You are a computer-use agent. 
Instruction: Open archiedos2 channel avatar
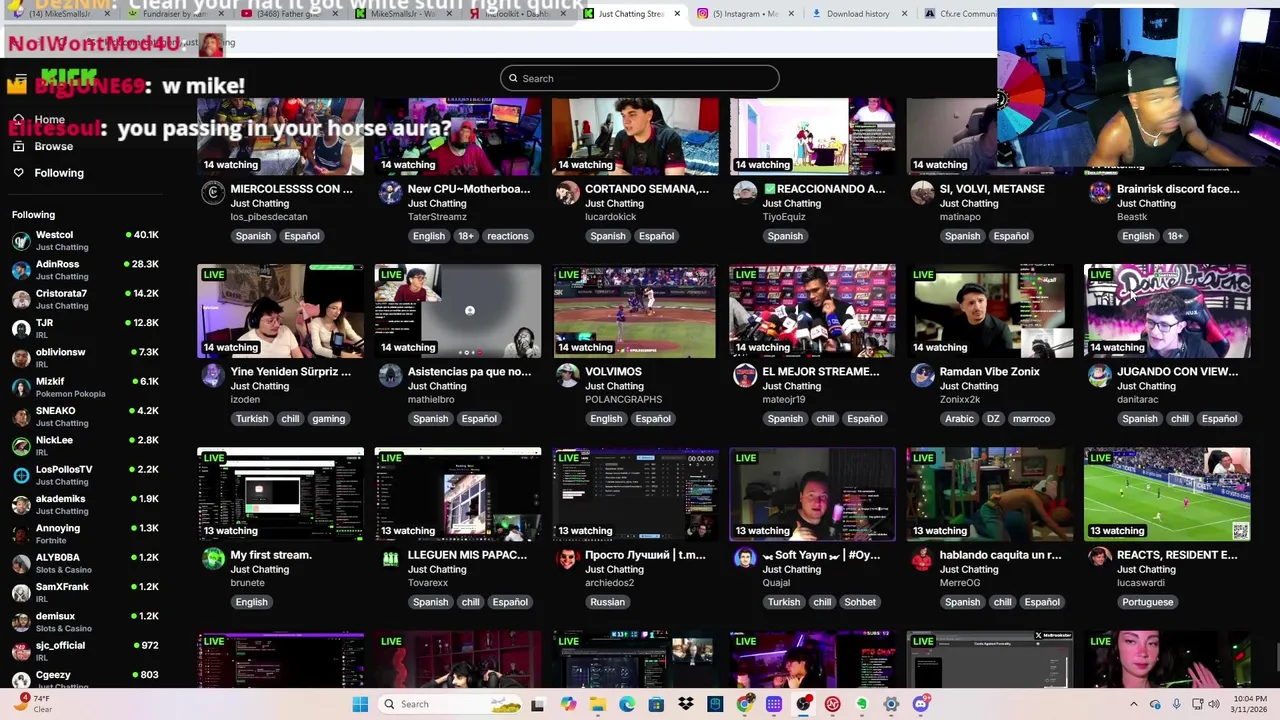pyautogui.click(x=568, y=559)
